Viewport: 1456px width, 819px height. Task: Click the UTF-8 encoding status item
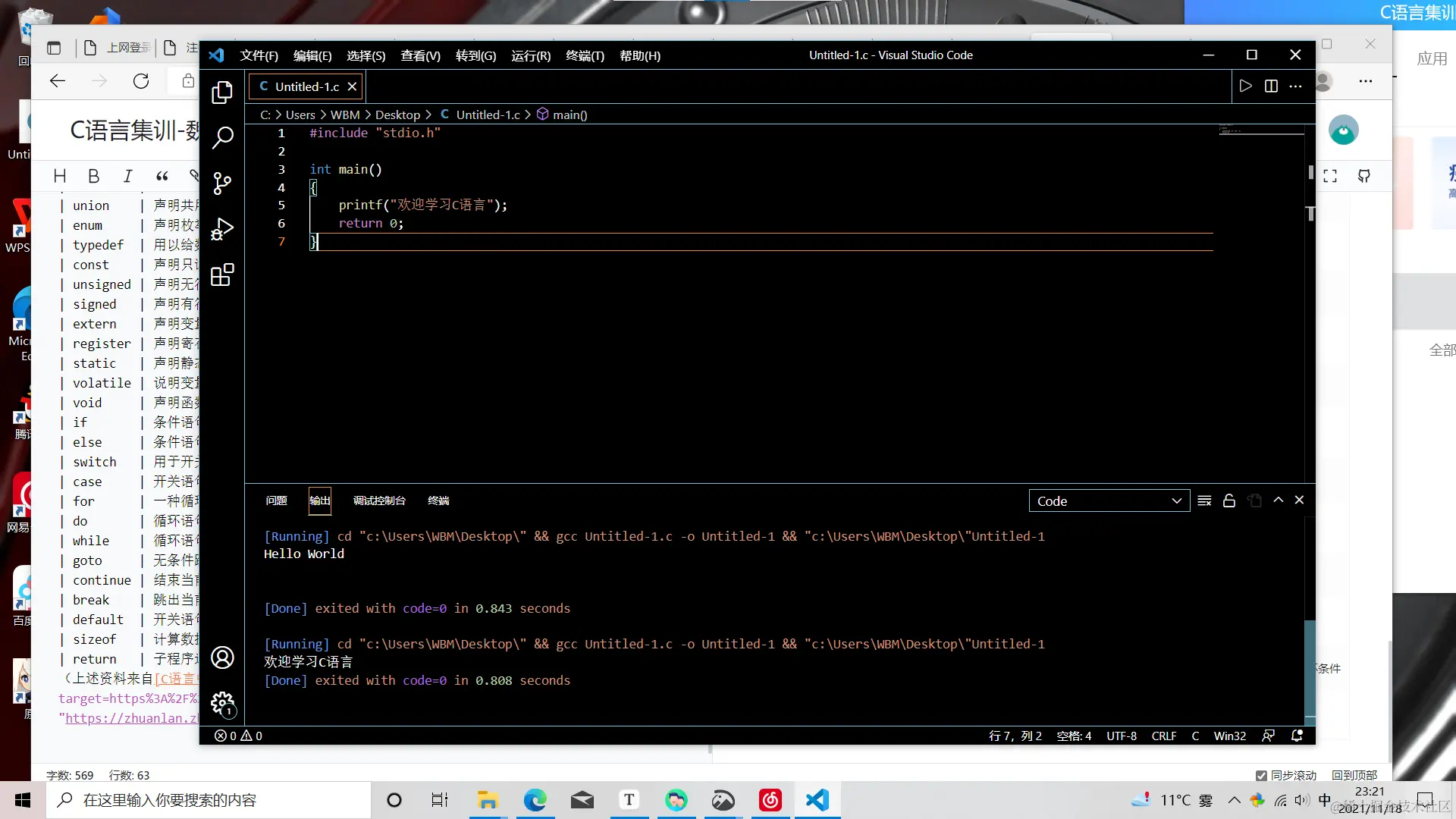pos(1121,736)
